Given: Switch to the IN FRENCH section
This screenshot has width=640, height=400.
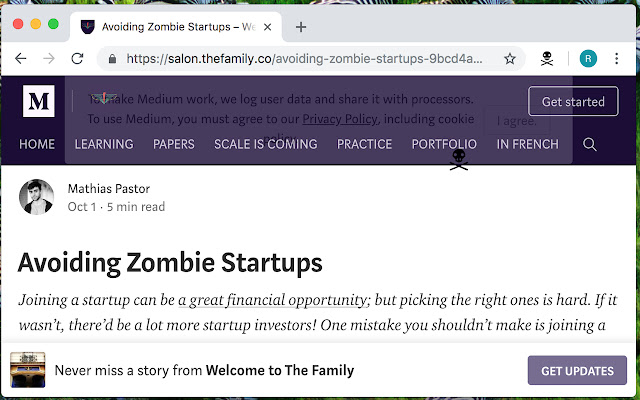Looking at the screenshot, I should [527, 144].
